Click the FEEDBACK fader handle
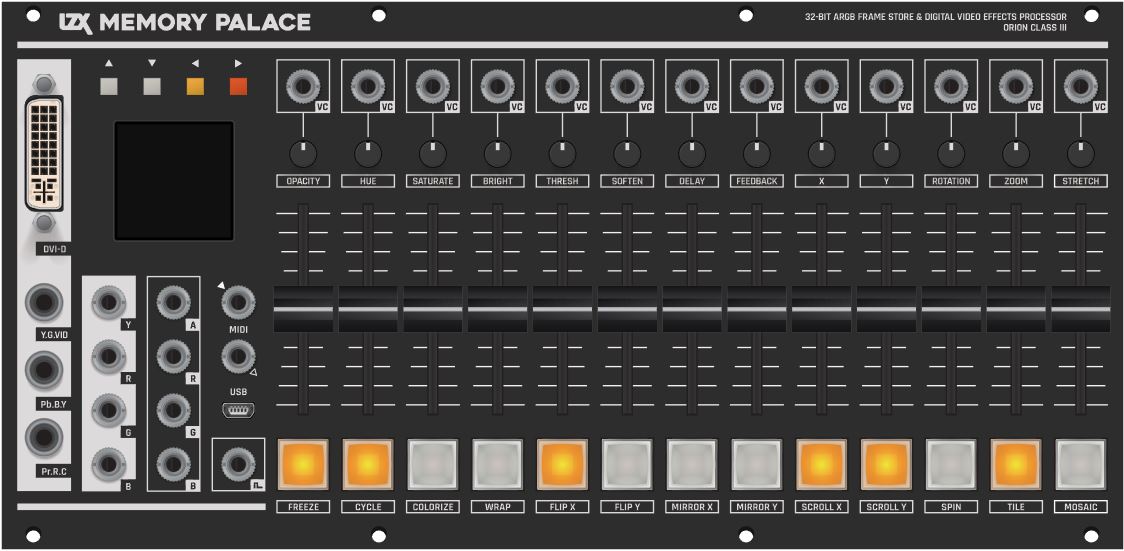 point(756,309)
